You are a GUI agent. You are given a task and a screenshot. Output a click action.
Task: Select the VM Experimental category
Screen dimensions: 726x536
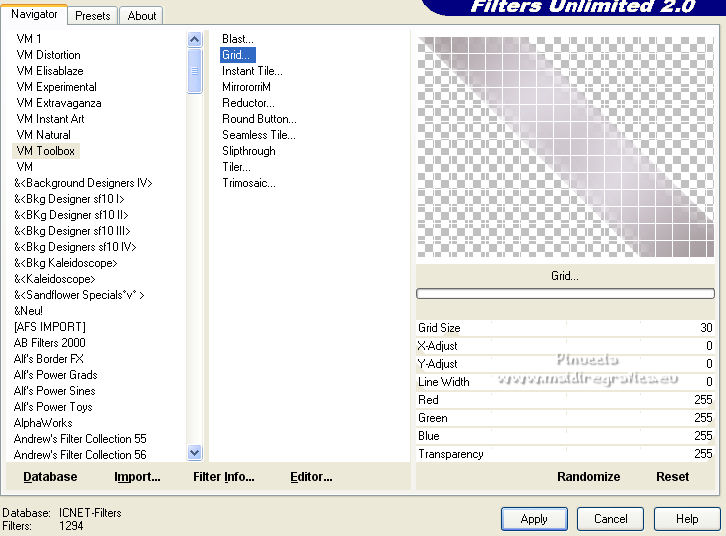[x=56, y=87]
